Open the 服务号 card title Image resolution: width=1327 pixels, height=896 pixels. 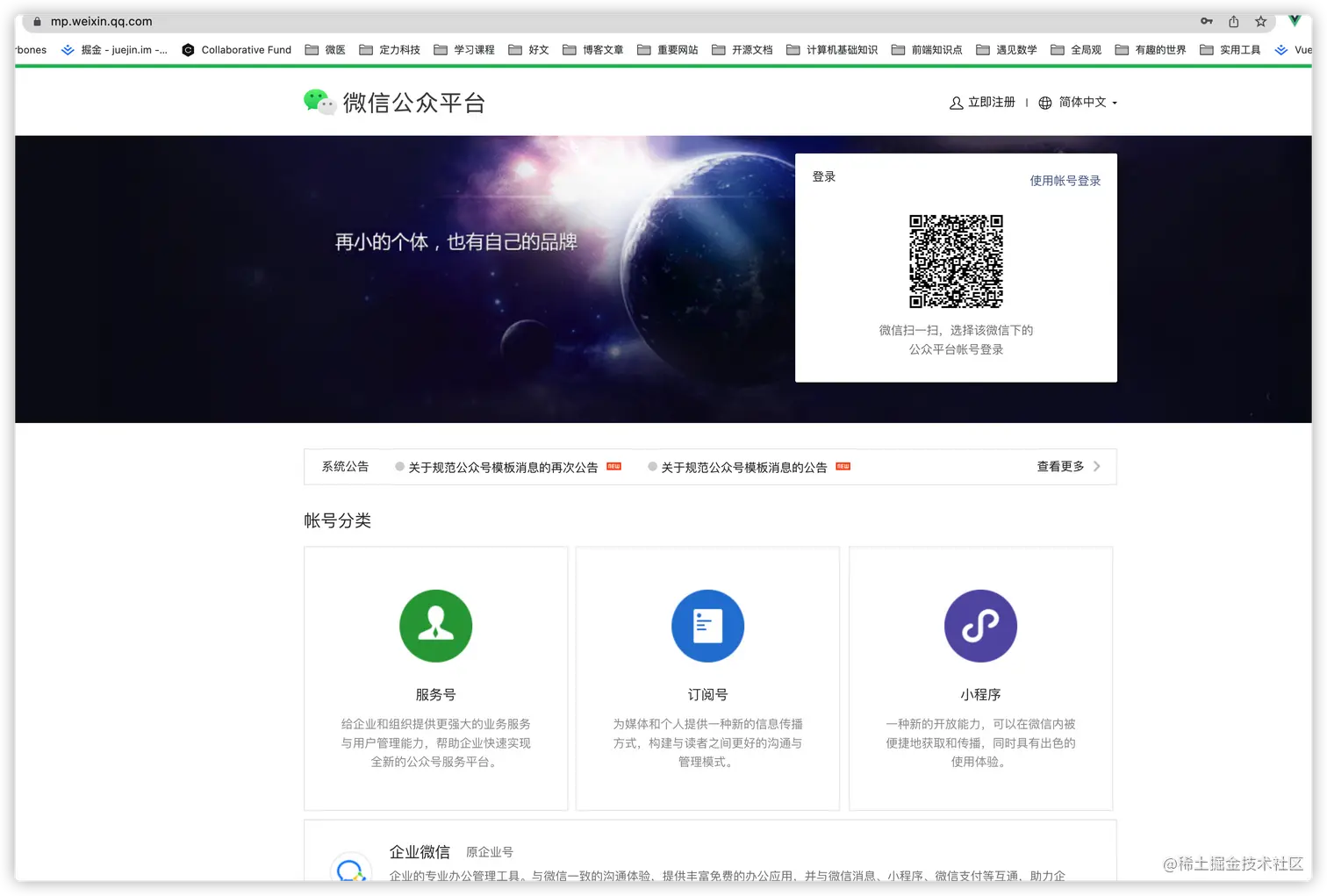coord(435,694)
